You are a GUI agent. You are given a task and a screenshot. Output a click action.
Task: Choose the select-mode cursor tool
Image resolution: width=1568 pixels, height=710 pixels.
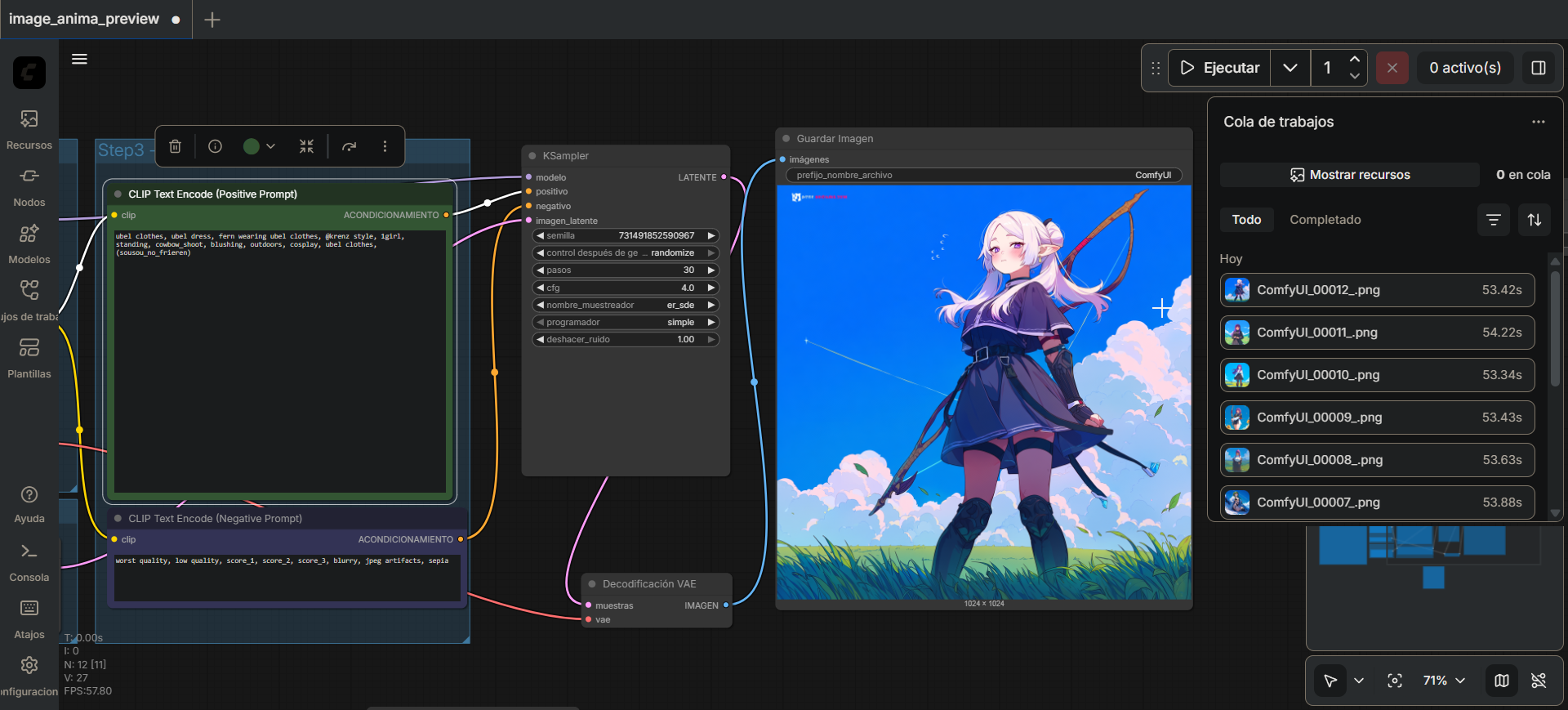[x=1330, y=681]
